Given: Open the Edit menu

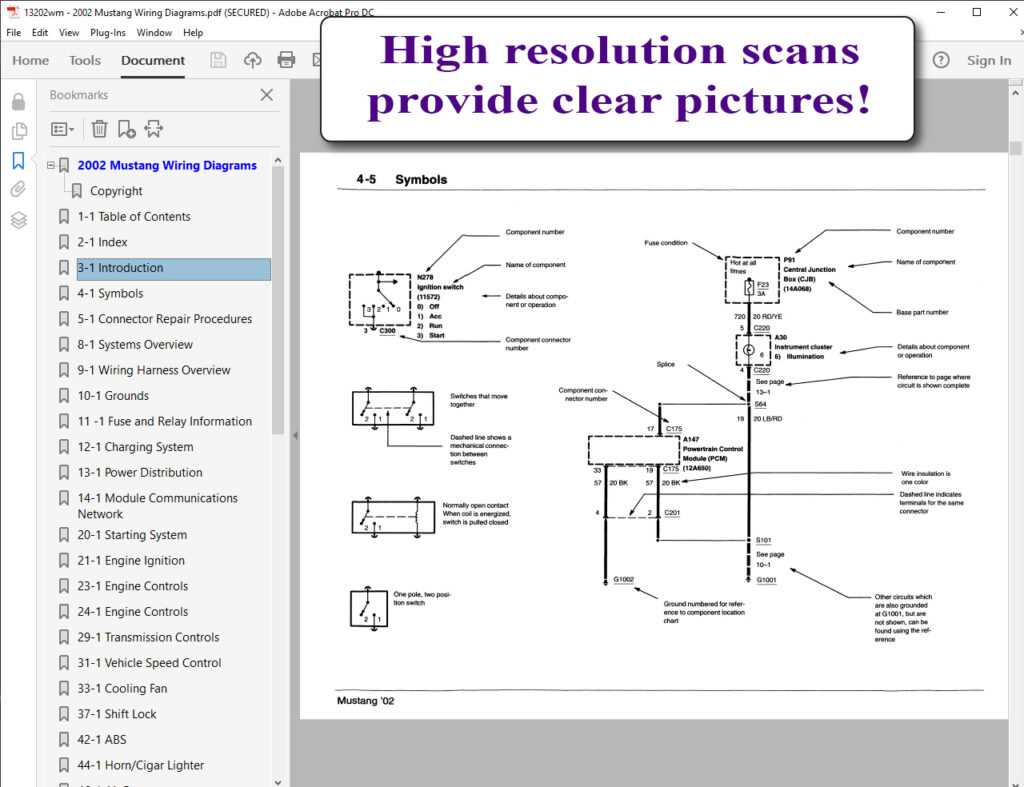Looking at the screenshot, I should point(40,33).
